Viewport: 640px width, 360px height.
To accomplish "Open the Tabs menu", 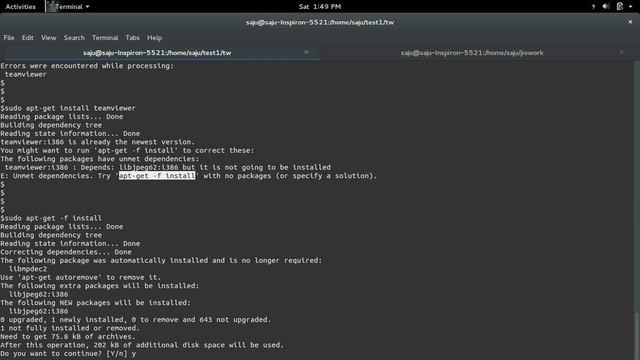I will click(x=132, y=38).
